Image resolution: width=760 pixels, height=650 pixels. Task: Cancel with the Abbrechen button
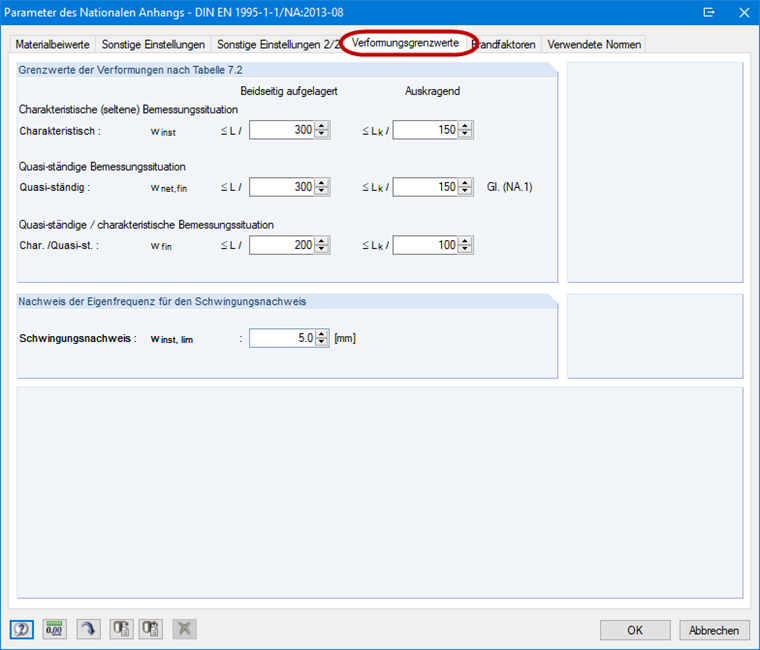(x=714, y=630)
